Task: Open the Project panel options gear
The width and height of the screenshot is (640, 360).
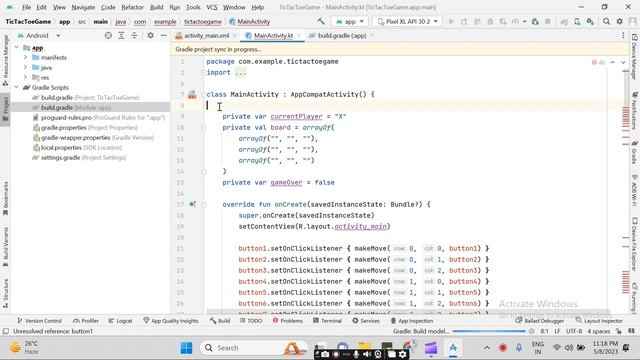Action: click(x=151, y=36)
